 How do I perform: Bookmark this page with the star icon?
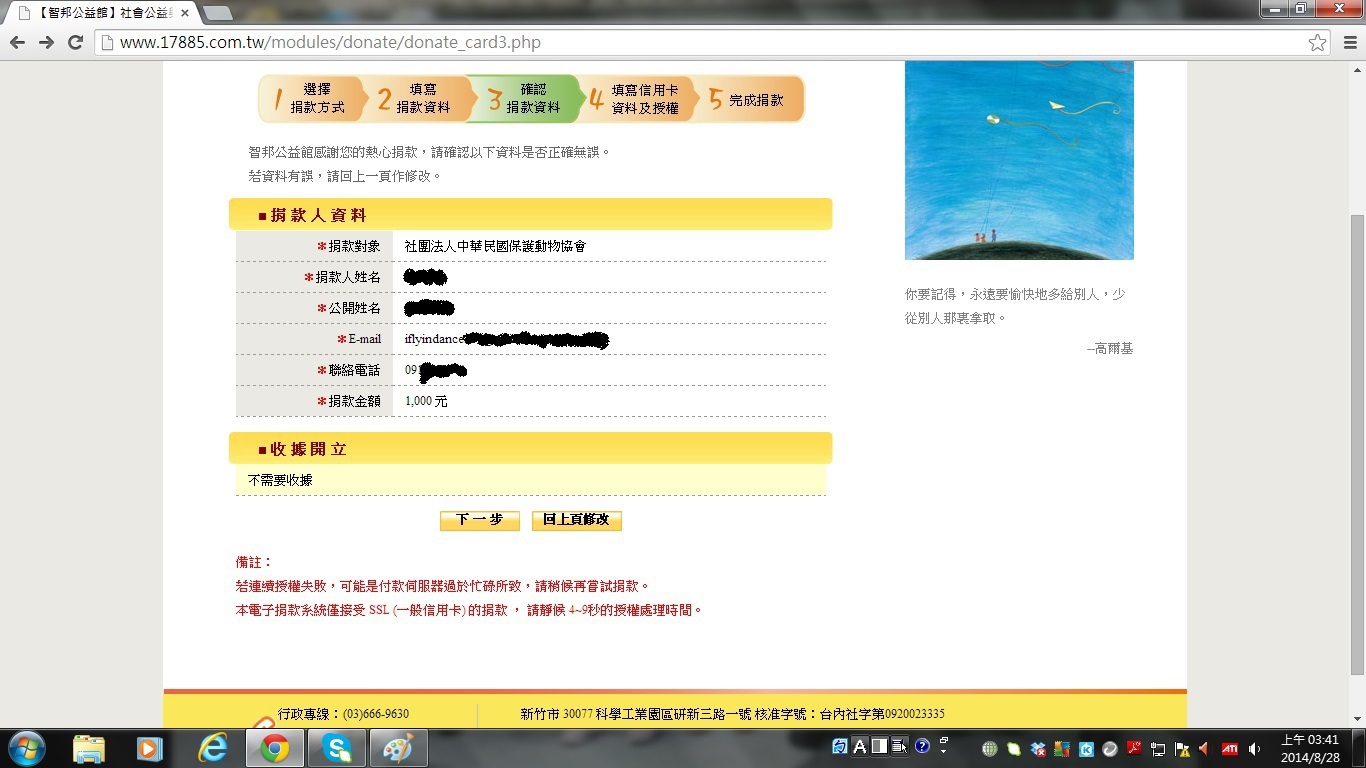click(x=1318, y=42)
